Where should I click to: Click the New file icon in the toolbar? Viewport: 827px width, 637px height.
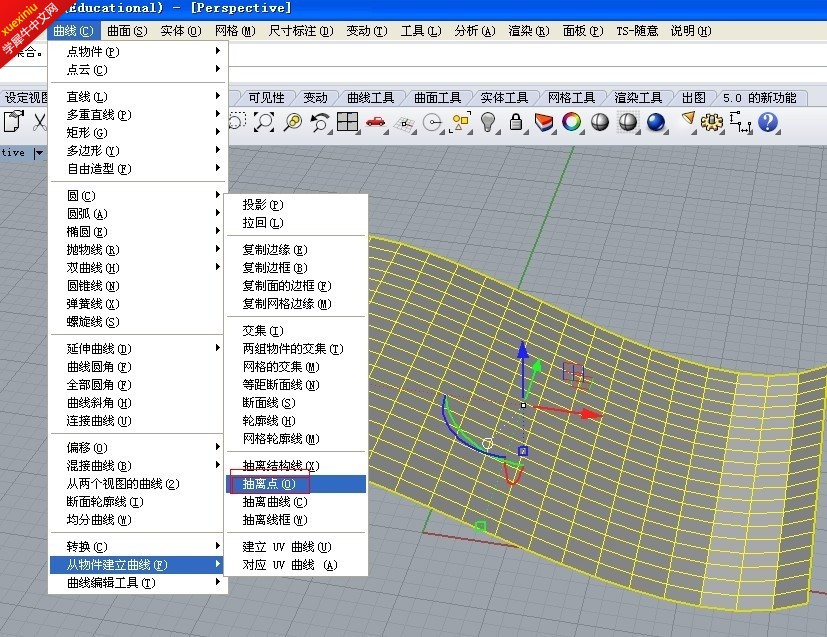coord(14,122)
